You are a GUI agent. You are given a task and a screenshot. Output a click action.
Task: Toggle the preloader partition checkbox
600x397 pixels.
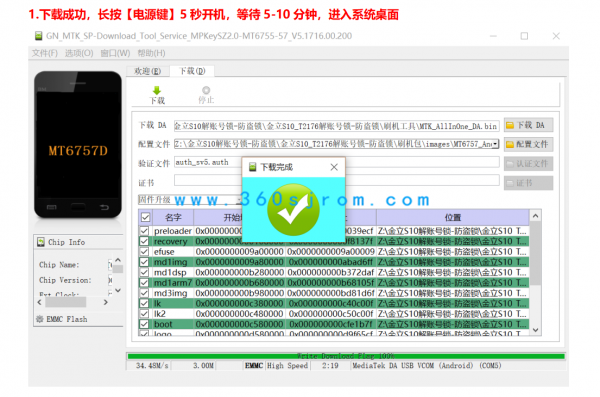click(x=144, y=231)
